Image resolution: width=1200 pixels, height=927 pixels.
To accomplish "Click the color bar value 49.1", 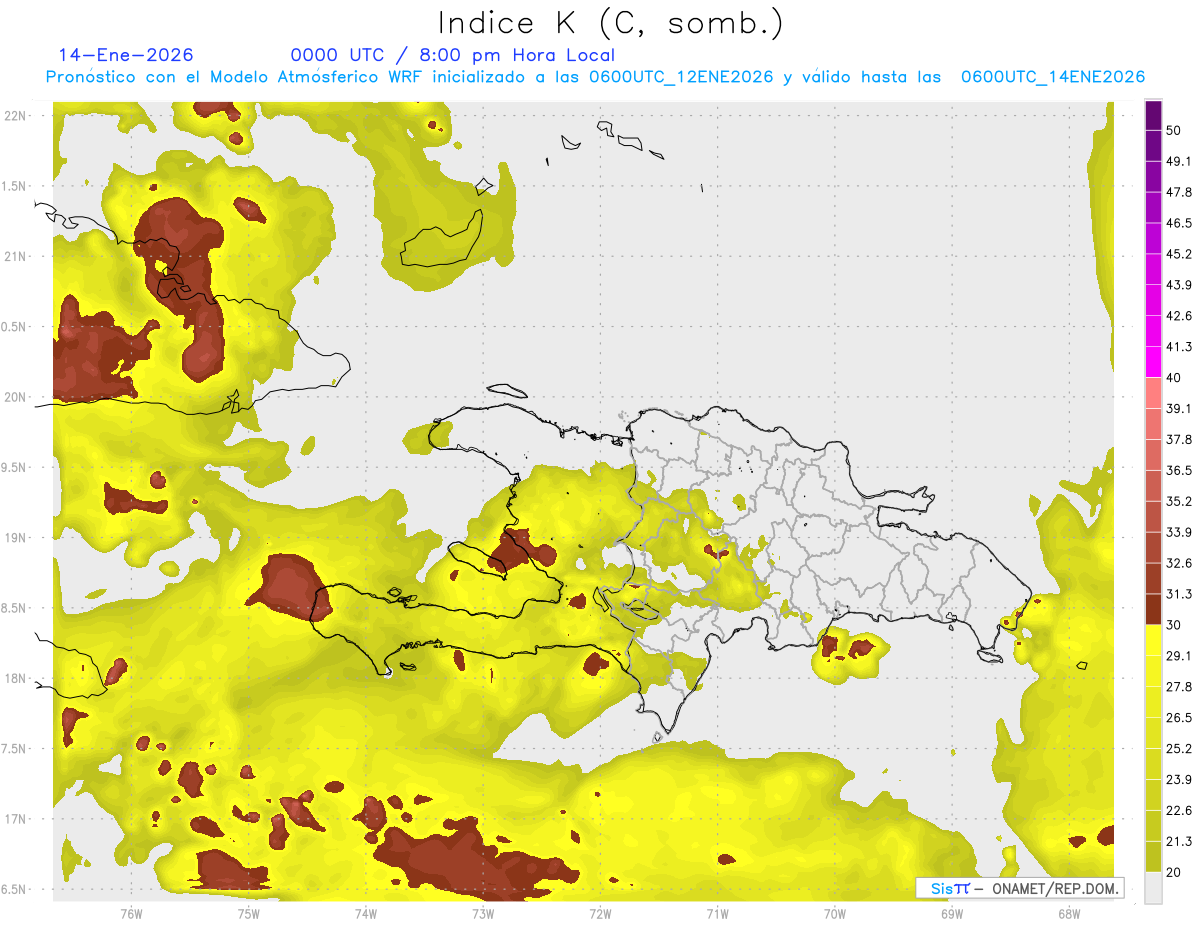I will pos(1179,161).
